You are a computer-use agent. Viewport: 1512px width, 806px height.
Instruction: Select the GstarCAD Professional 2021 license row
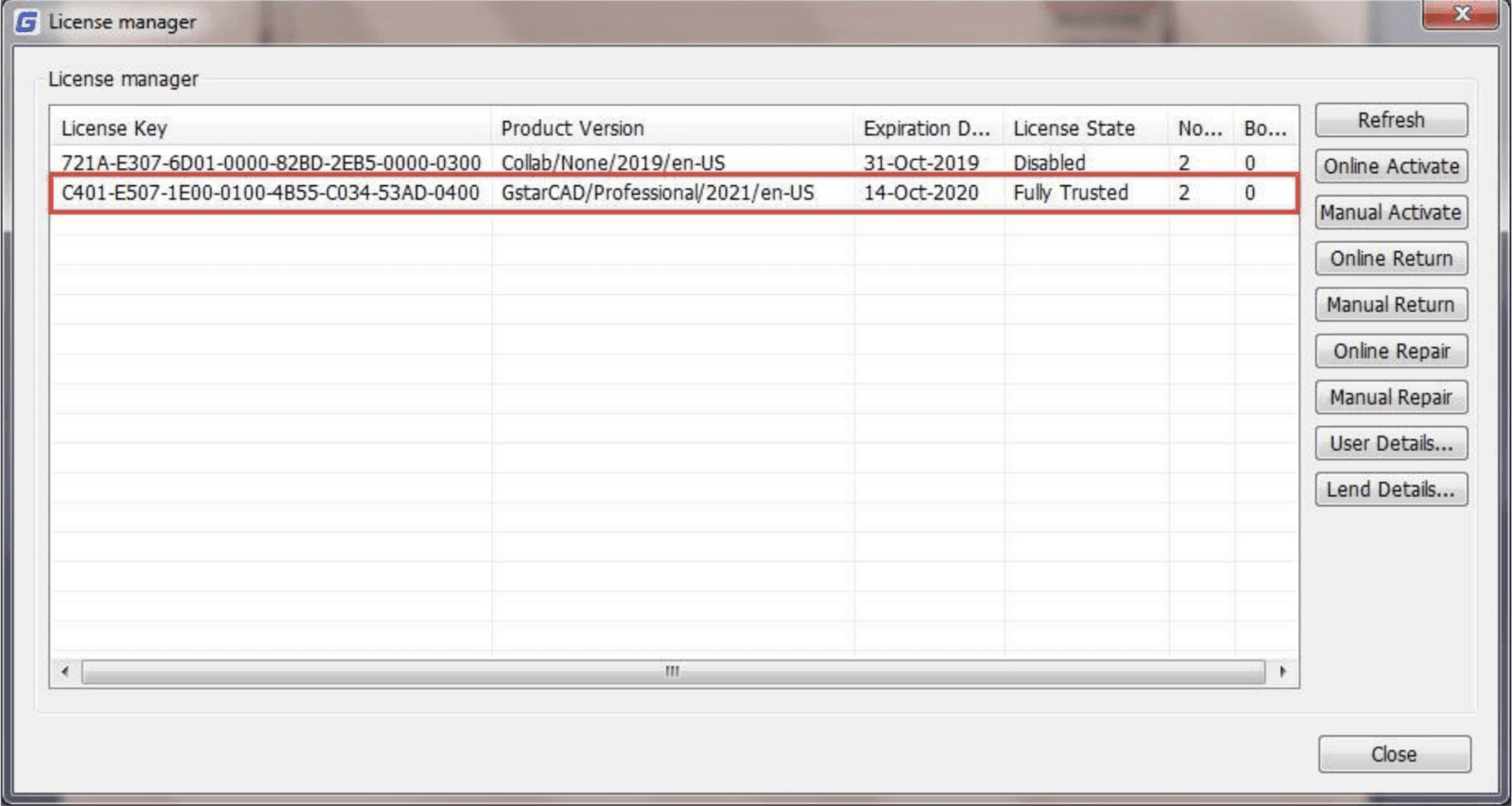coord(656,194)
